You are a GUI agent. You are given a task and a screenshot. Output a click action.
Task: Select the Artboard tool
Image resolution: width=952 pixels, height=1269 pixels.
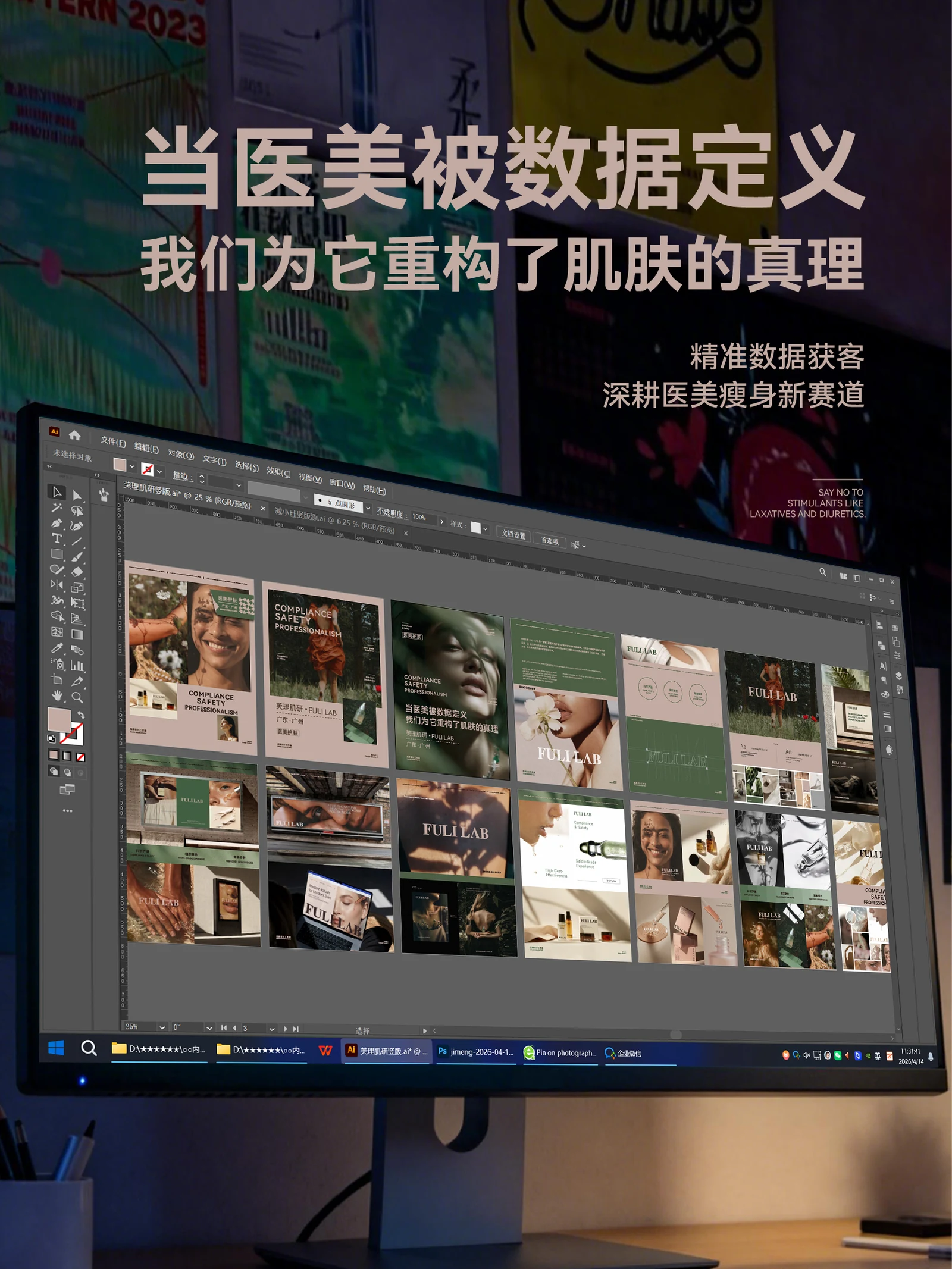point(57,679)
